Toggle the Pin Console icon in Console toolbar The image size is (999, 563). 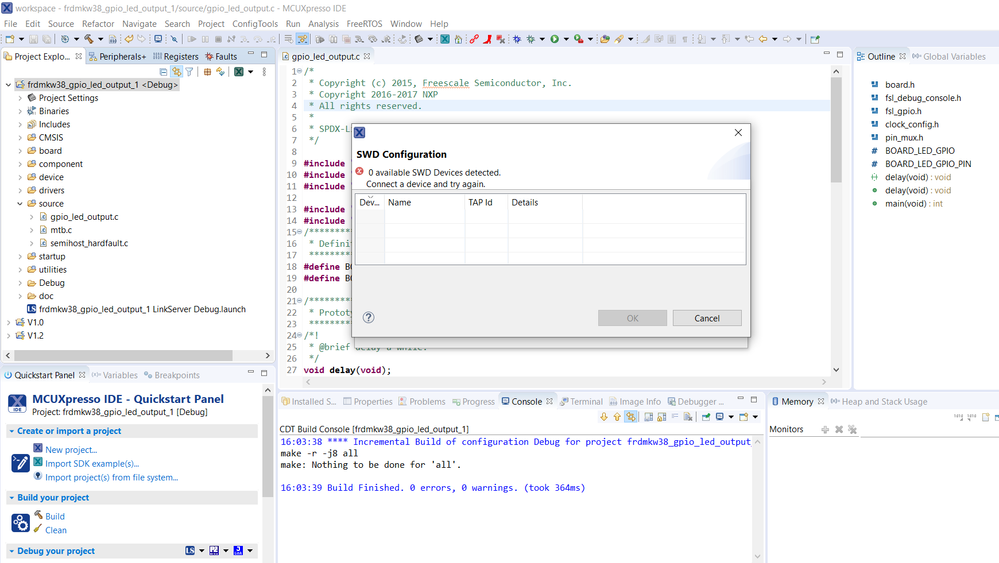(706, 417)
